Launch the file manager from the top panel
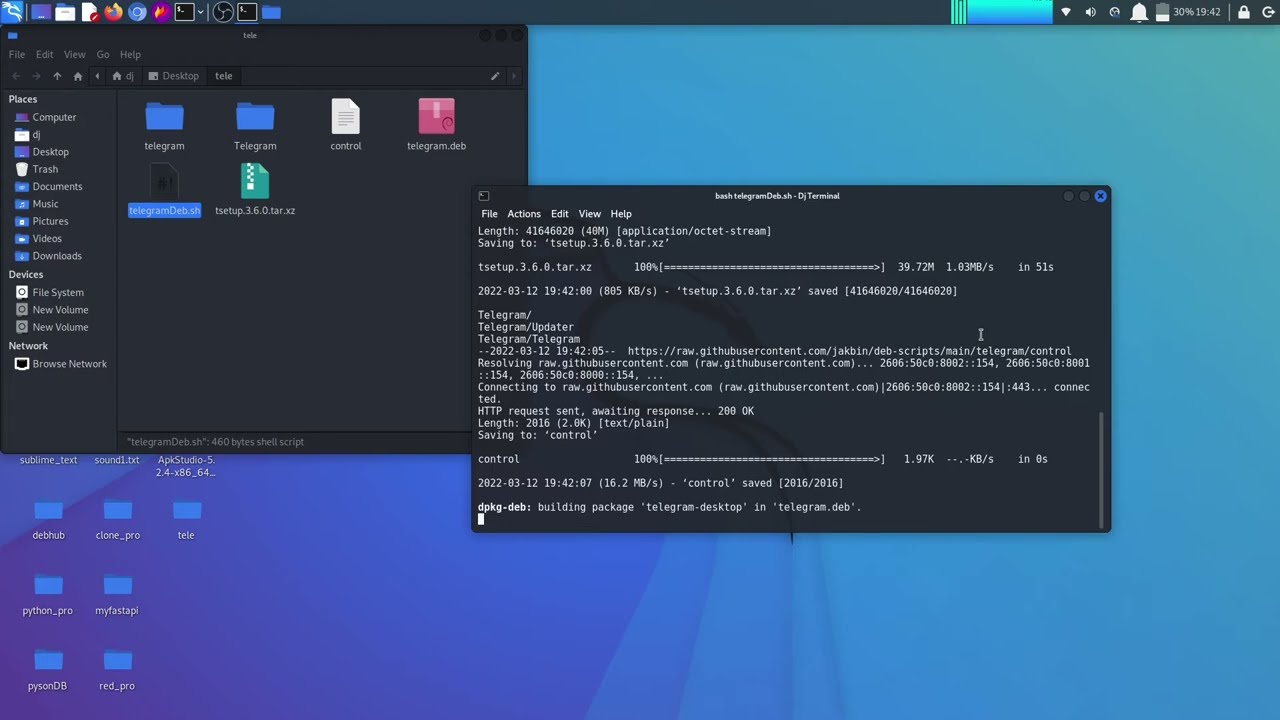 tap(65, 12)
